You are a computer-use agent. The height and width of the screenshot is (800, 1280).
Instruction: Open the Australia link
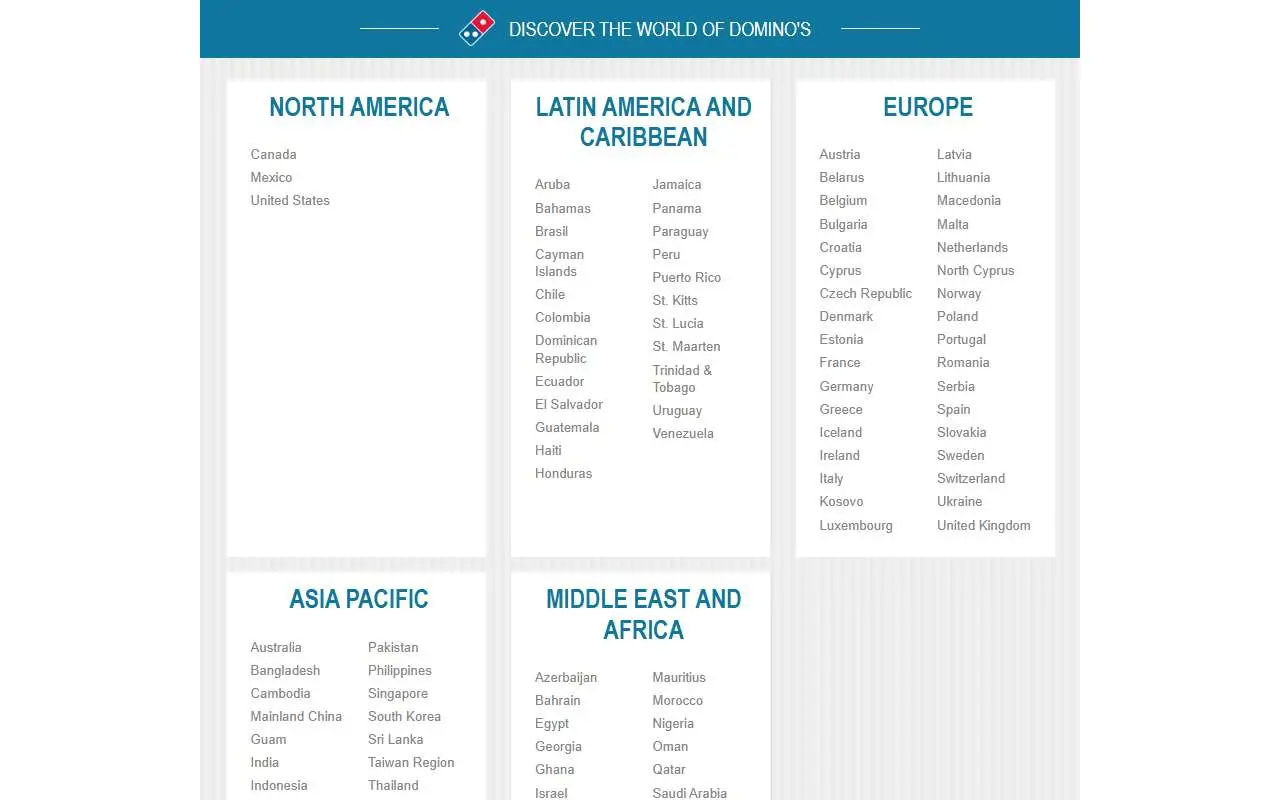tap(276, 647)
